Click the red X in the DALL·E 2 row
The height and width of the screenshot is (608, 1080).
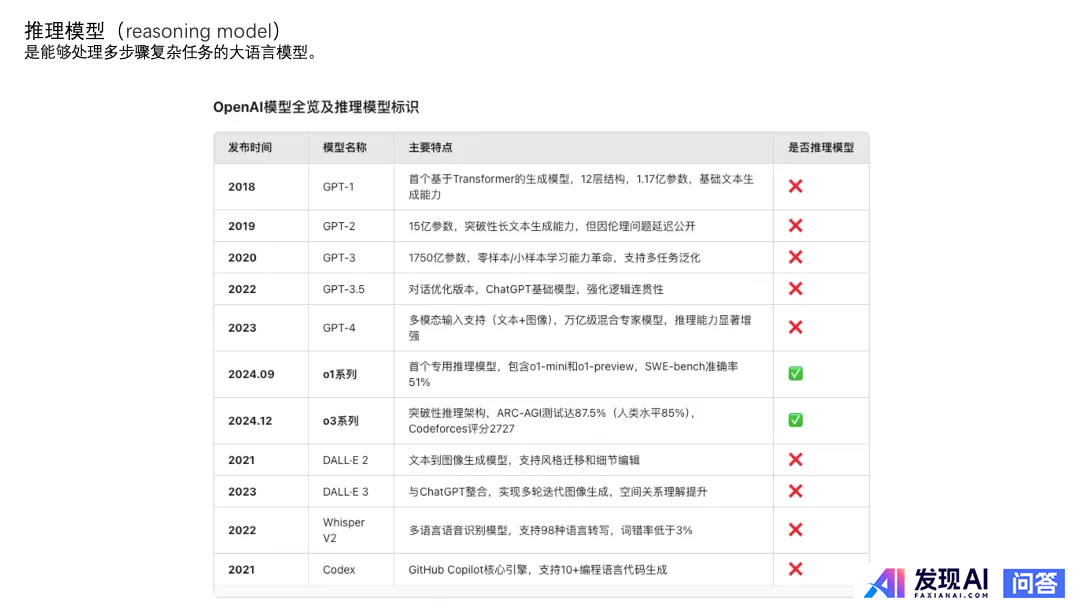[796, 459]
